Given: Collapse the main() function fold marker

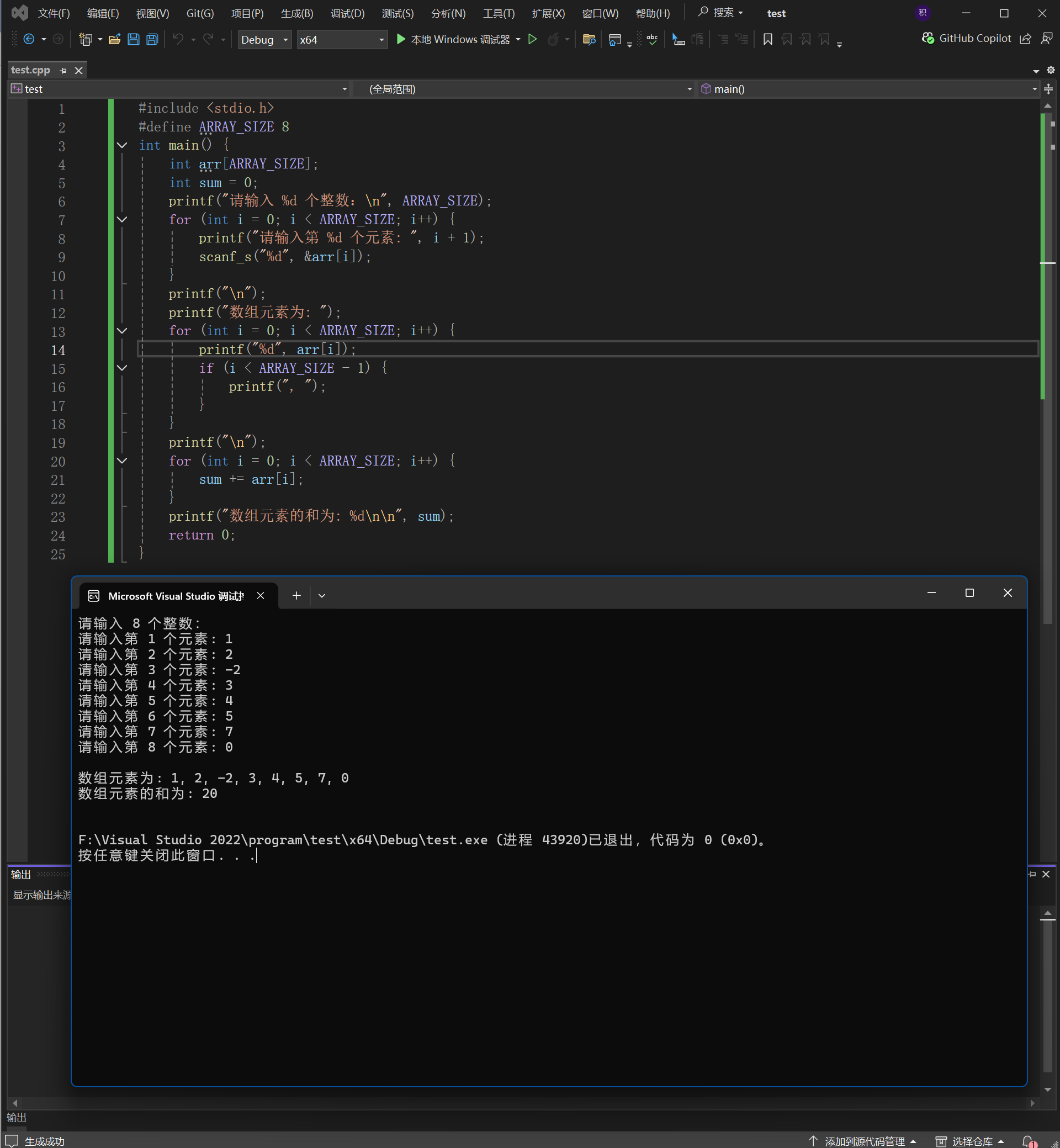Looking at the screenshot, I should (x=122, y=146).
